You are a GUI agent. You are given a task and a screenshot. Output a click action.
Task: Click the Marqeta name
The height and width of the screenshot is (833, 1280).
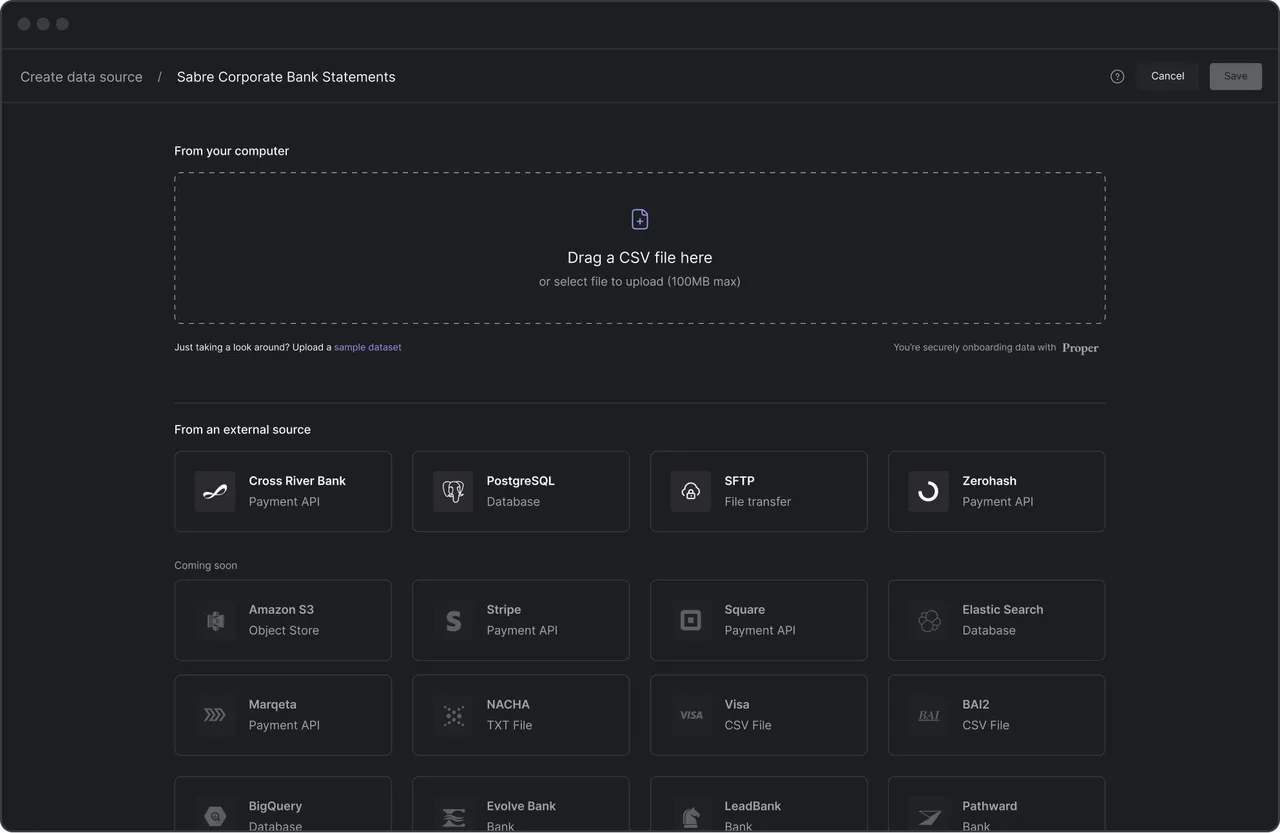[x=273, y=705]
